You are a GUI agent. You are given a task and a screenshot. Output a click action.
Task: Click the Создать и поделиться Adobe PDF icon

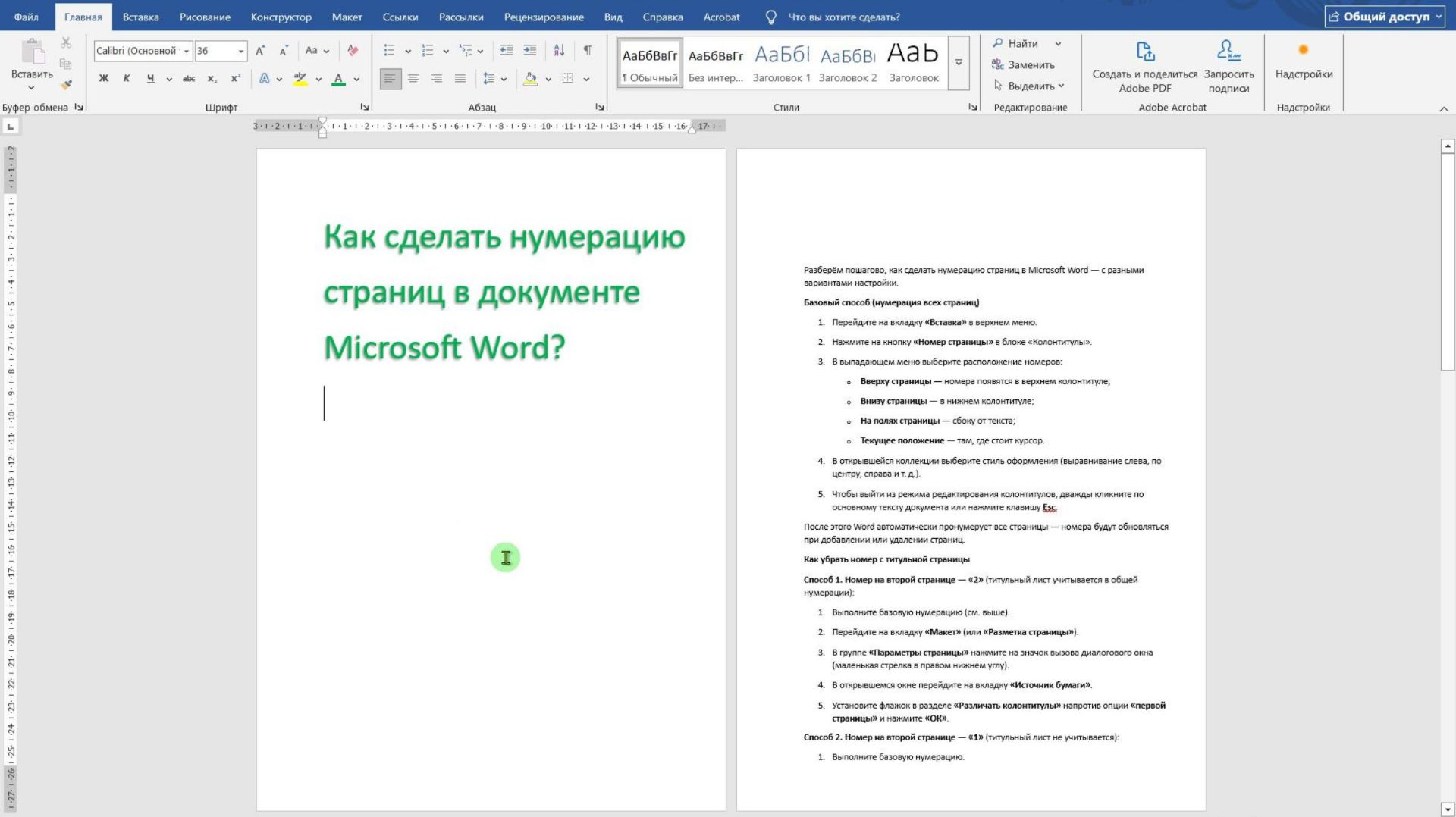tap(1145, 52)
